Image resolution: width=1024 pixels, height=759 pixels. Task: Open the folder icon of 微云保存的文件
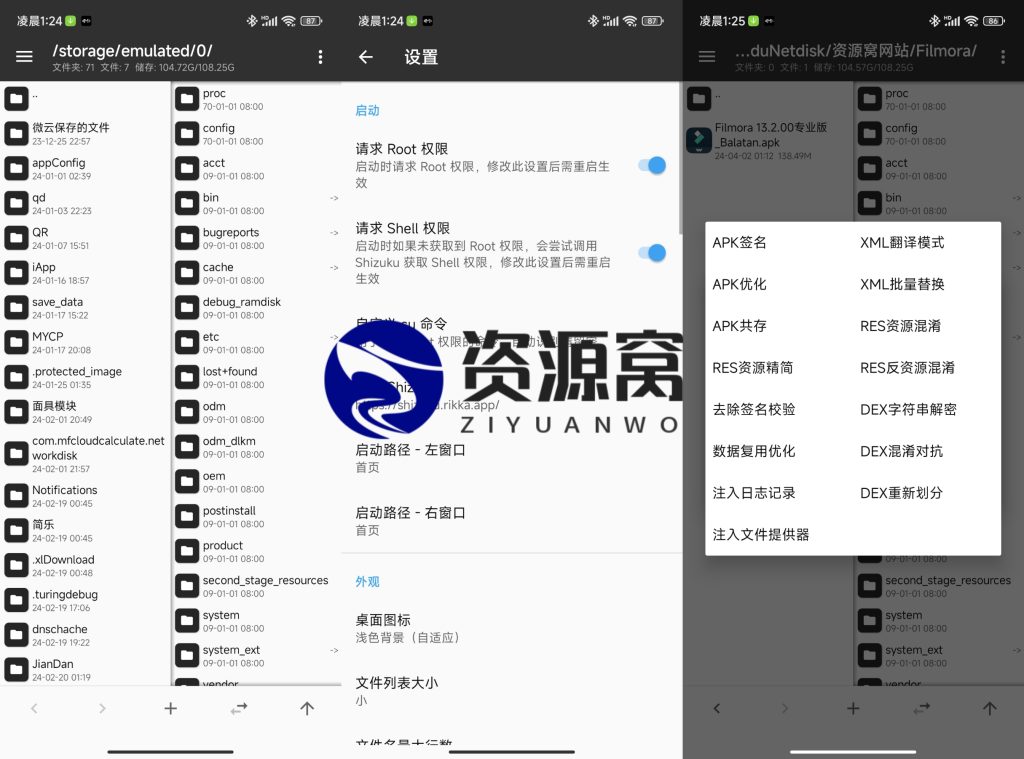[16, 133]
